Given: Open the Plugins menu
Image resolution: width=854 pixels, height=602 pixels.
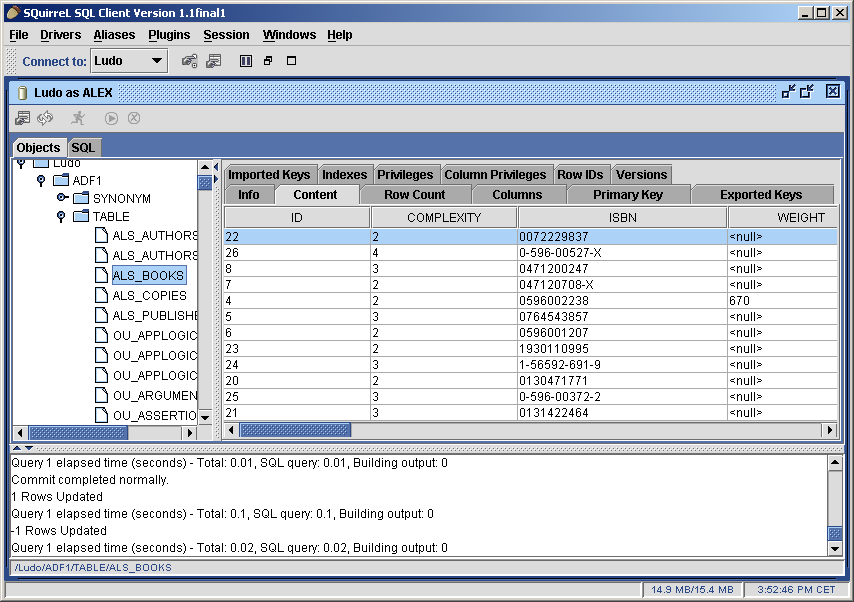Looking at the screenshot, I should (169, 35).
